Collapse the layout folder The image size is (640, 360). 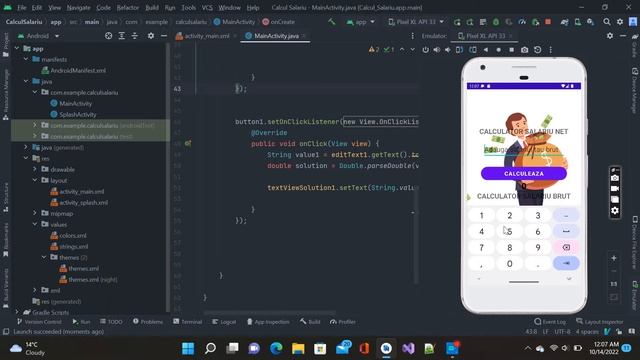[35, 180]
